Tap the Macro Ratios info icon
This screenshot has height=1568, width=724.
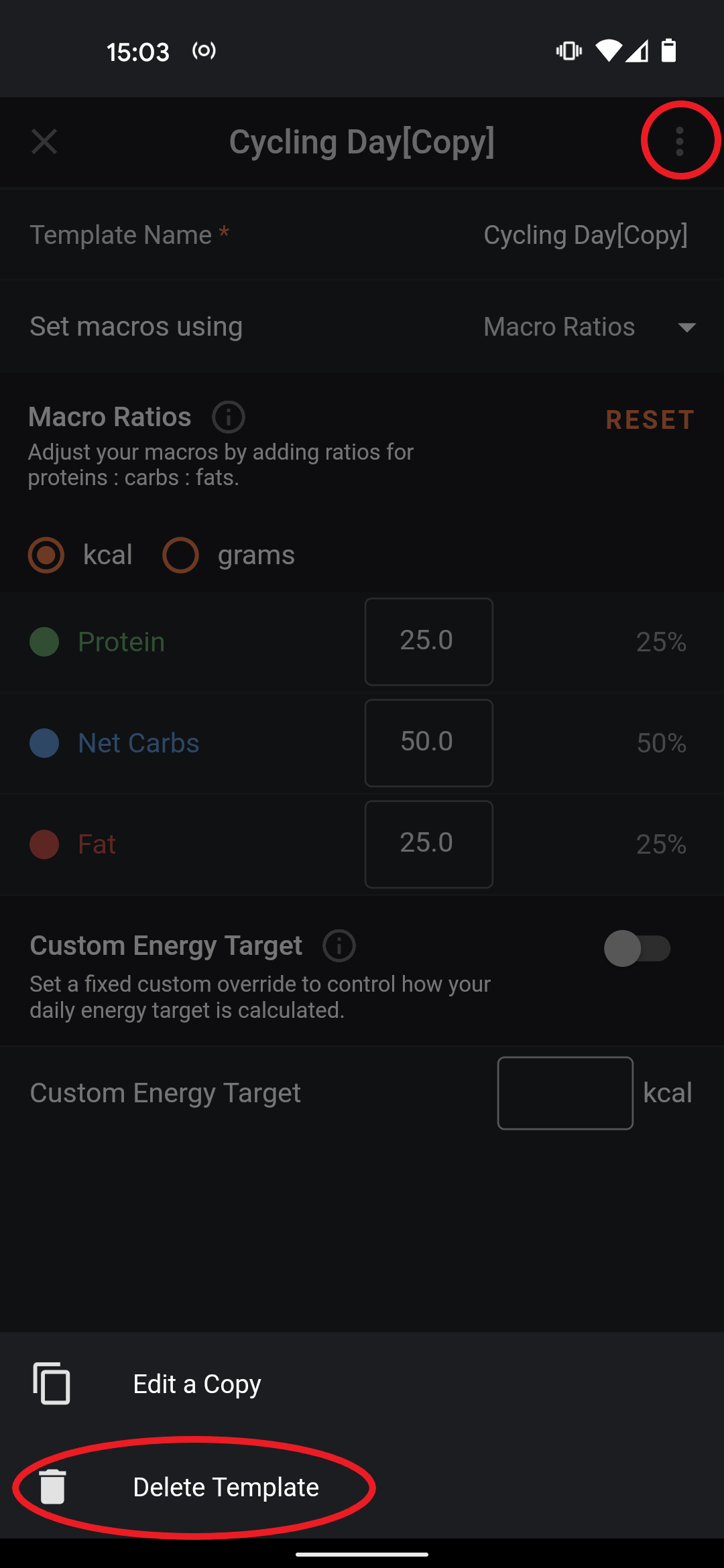[229, 417]
